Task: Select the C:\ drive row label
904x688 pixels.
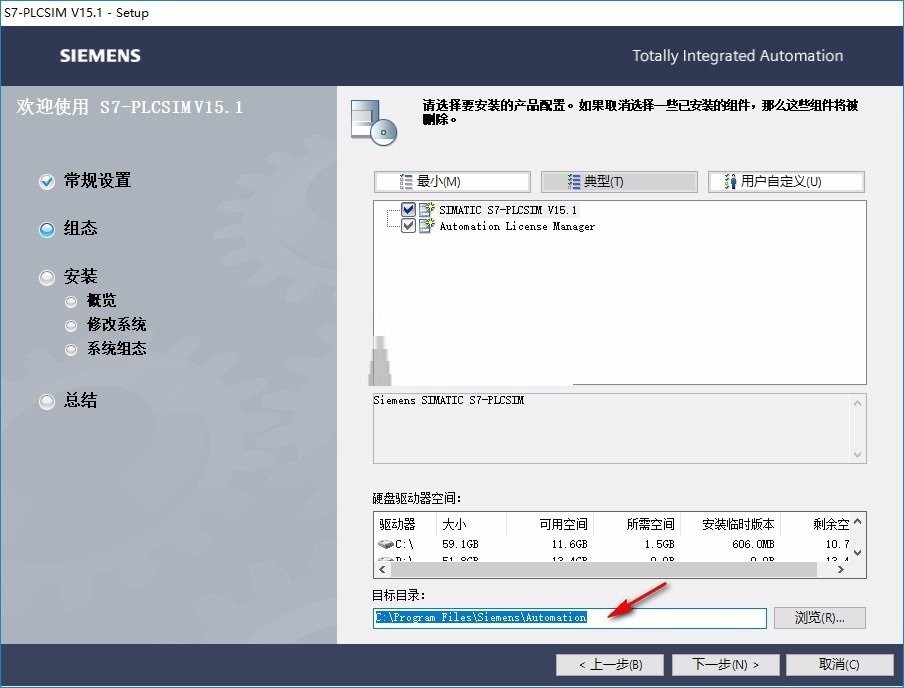Action: click(x=404, y=544)
